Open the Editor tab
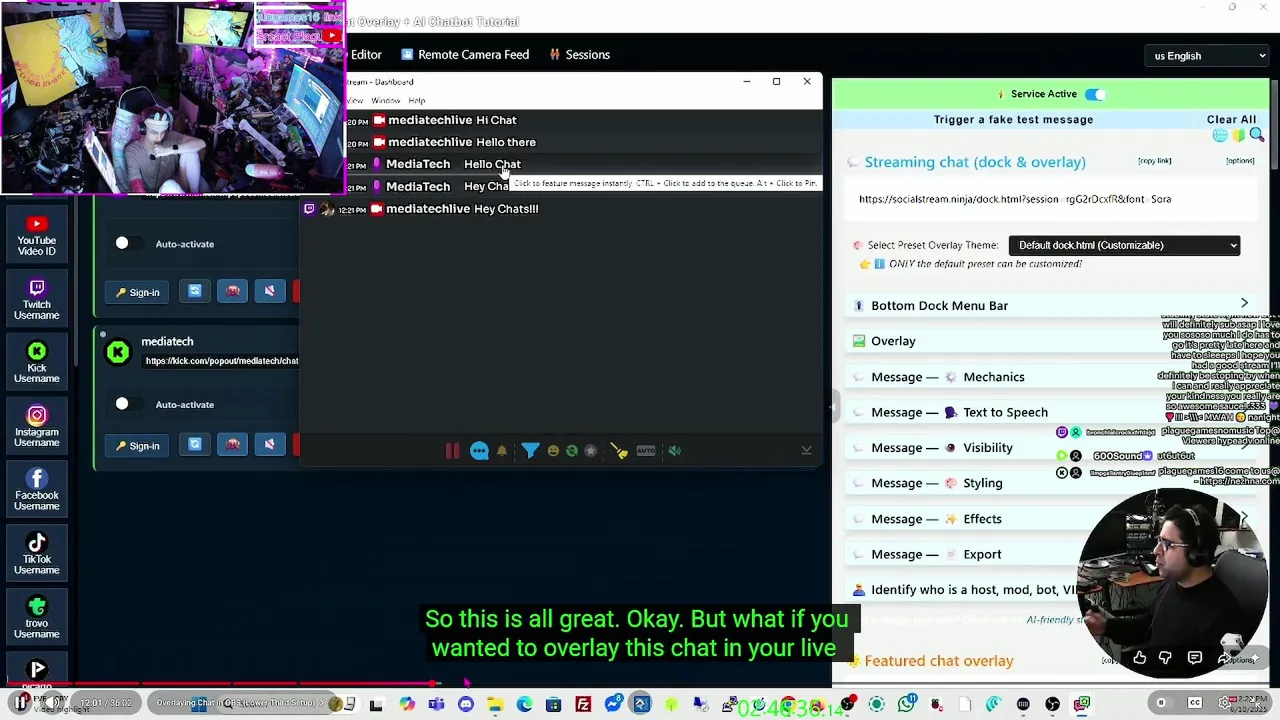The width and height of the screenshot is (1280, 720). [365, 55]
